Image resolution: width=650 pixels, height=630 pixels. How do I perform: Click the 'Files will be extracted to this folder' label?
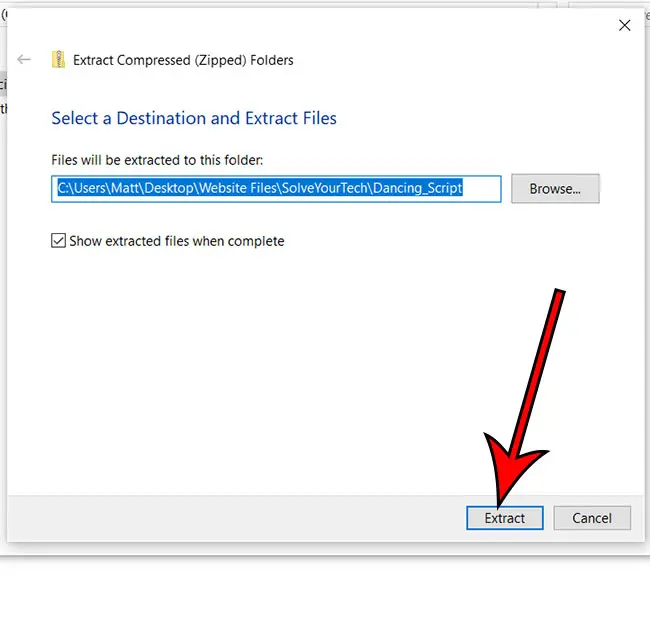[x=156, y=160]
